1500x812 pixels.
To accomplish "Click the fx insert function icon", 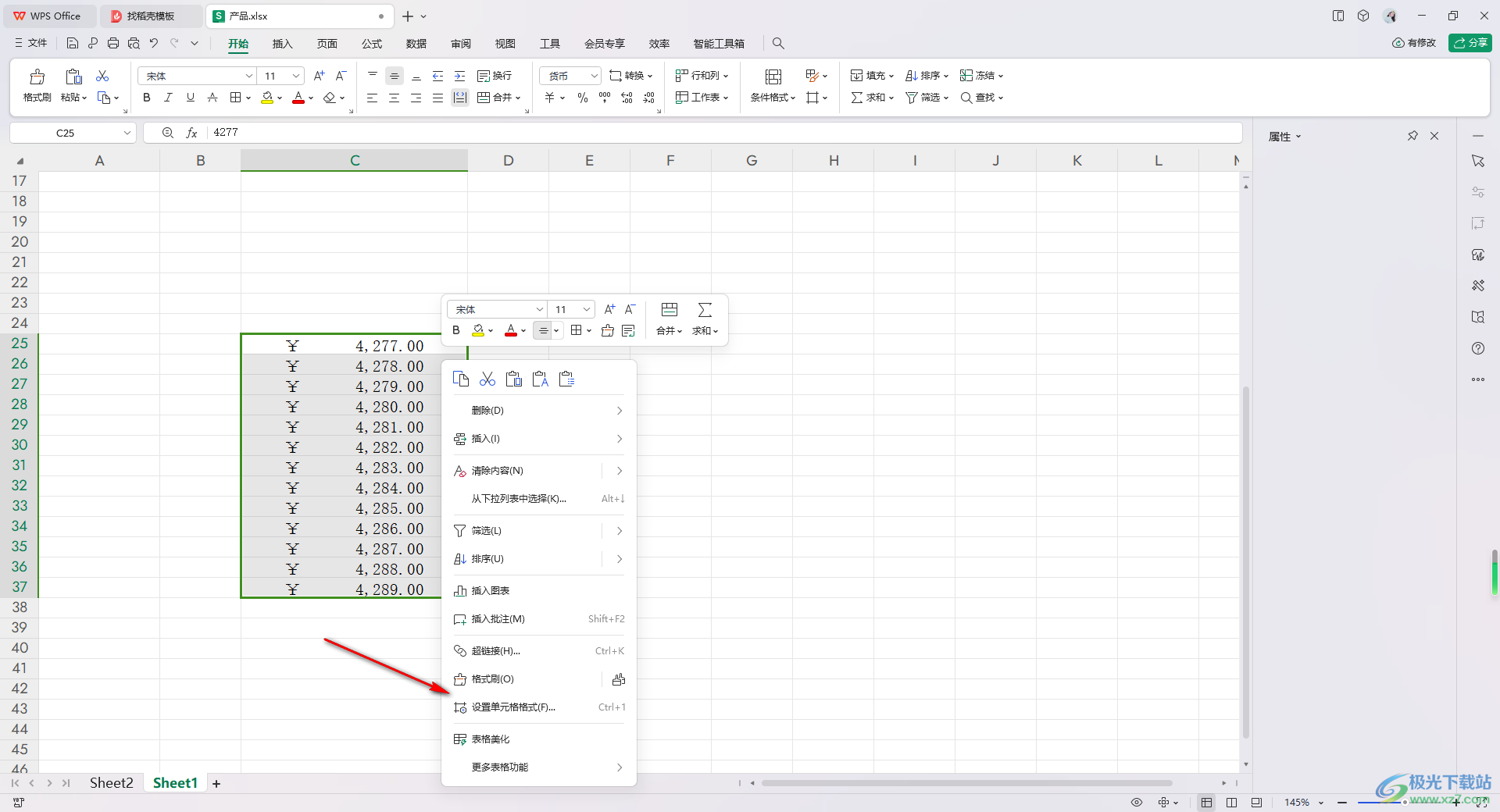I will 191,133.
